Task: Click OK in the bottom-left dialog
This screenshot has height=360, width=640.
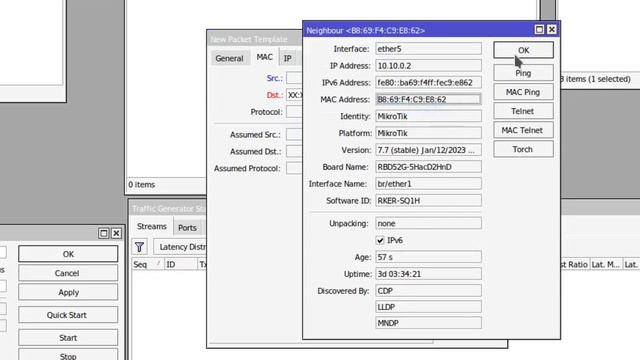Action: (68, 254)
